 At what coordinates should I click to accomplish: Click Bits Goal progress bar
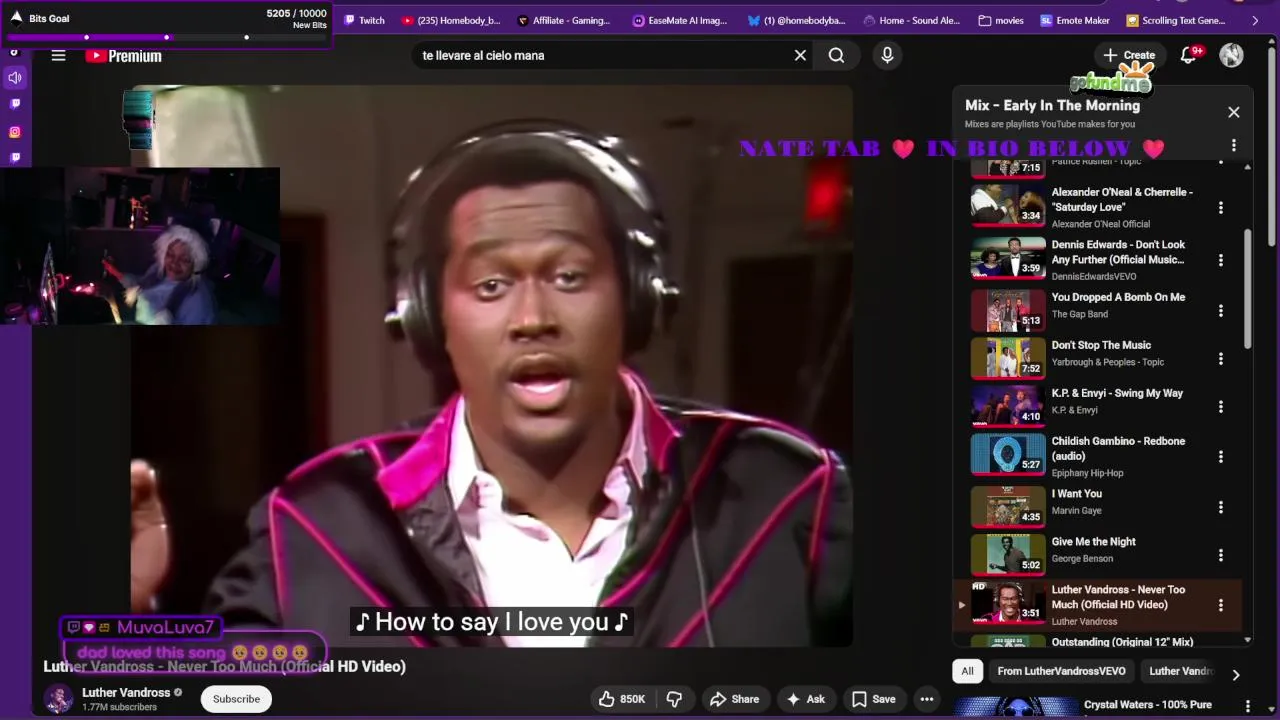168,37
